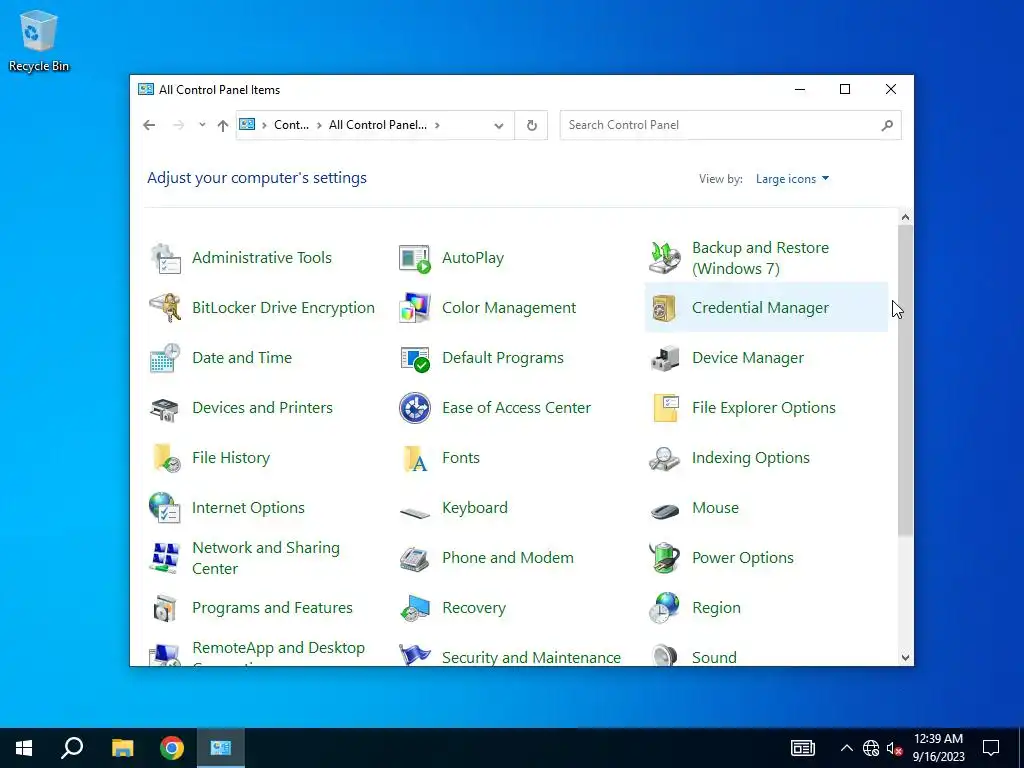
Task: Open the View by Large icons dropdown
Action: tap(792, 179)
